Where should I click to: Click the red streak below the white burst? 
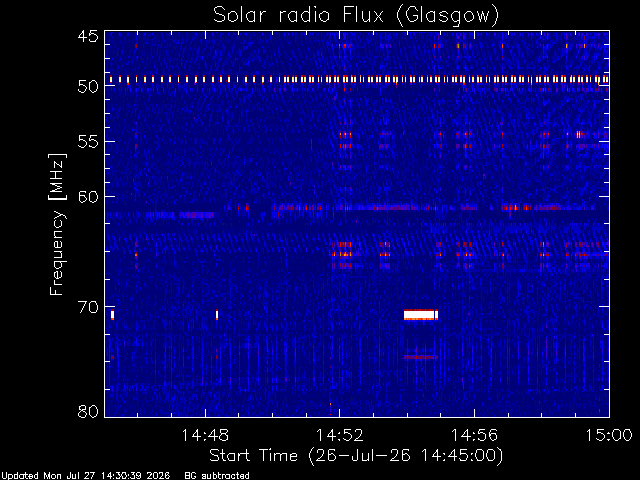tap(421, 357)
